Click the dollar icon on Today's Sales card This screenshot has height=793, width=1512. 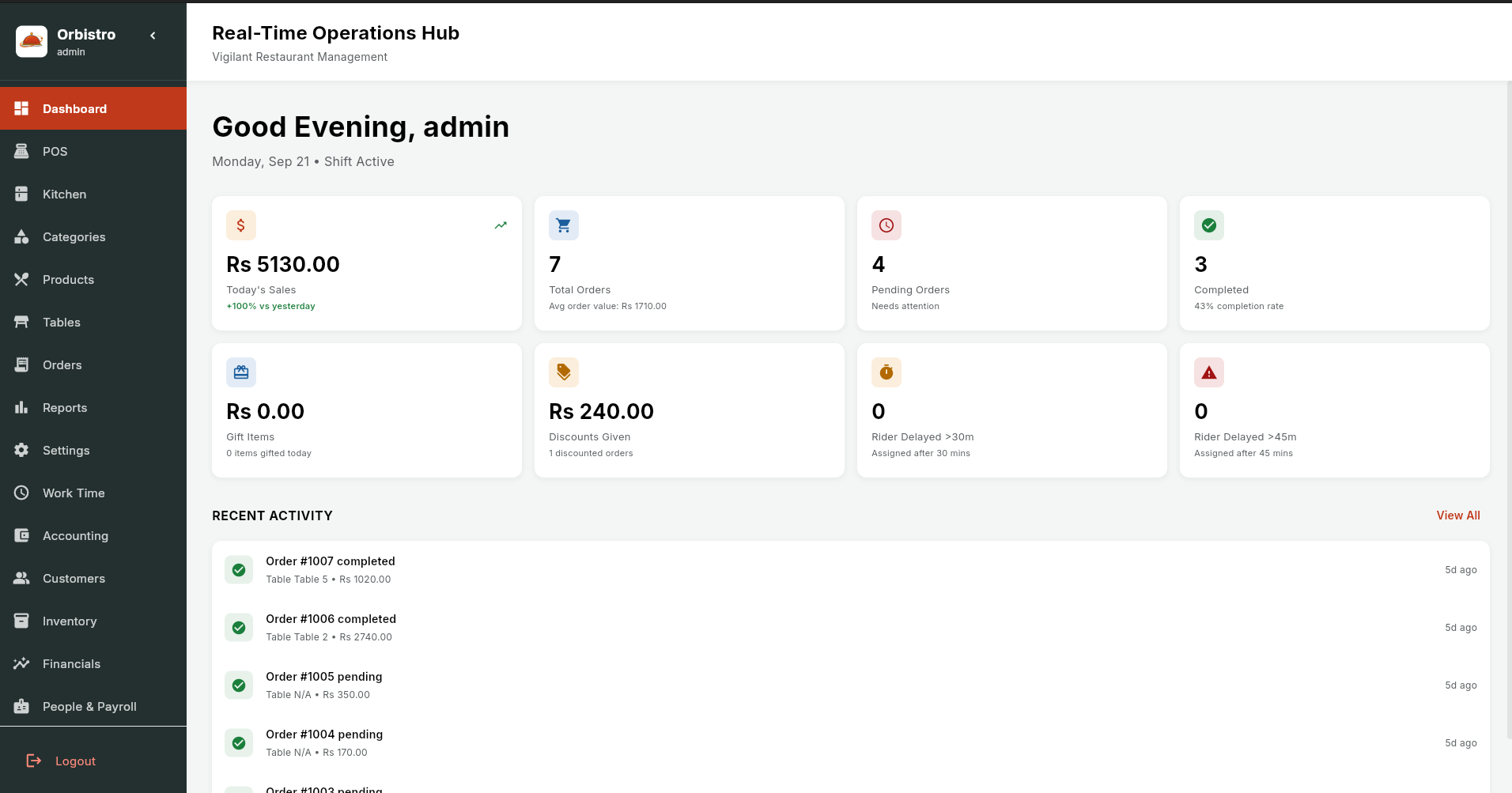tap(241, 225)
